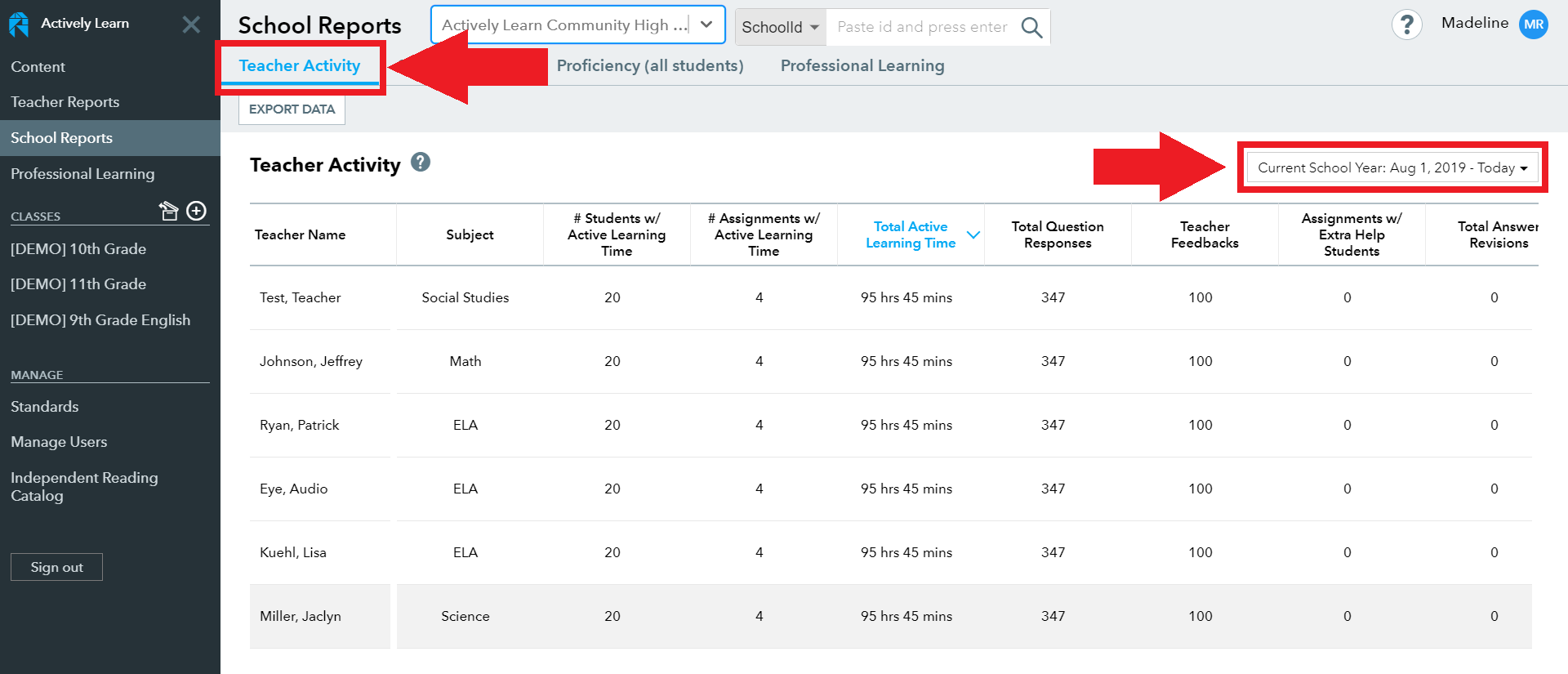1568x674 pixels.
Task: Open Professional Learning in the sidebar
Action: tap(82, 174)
